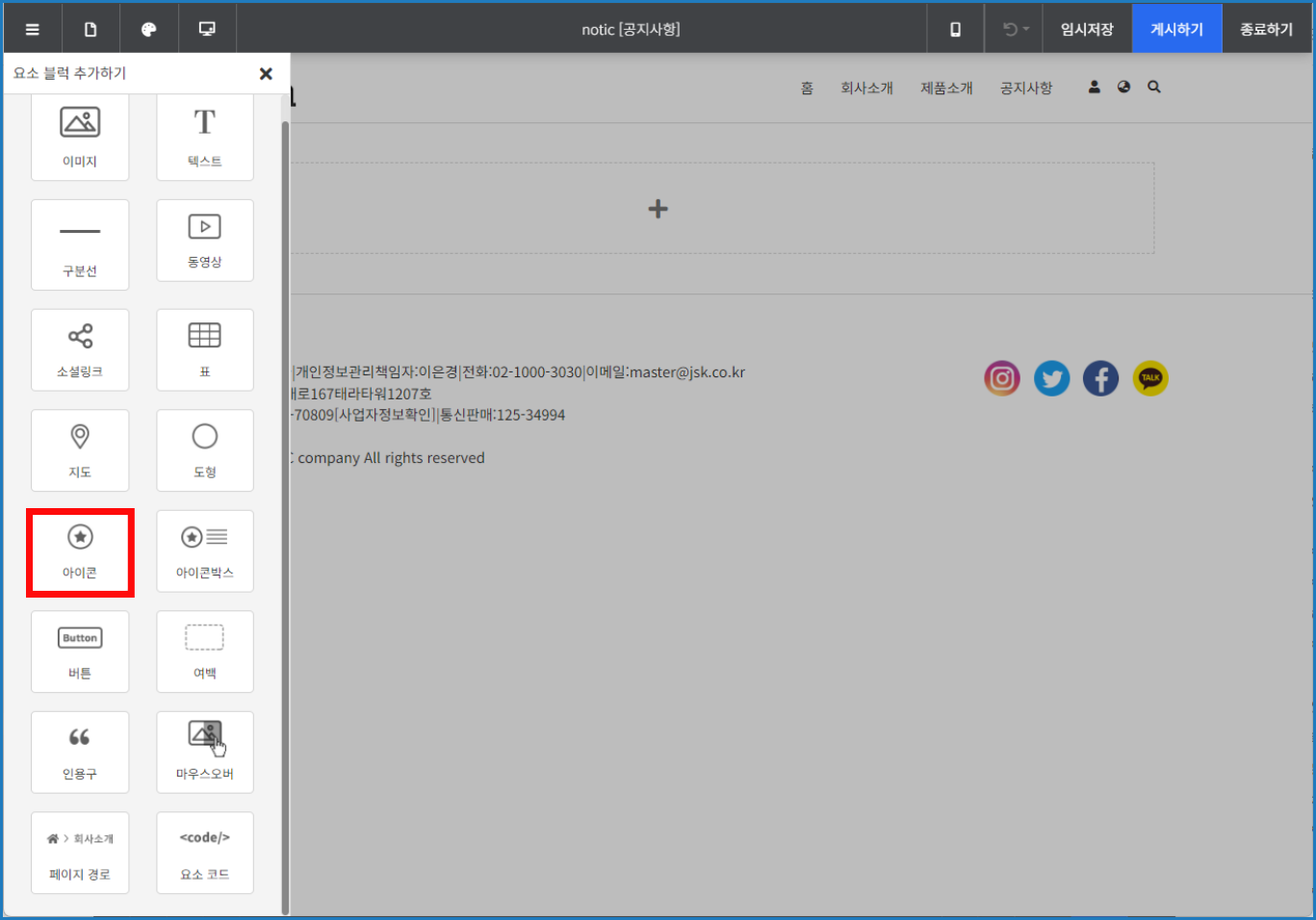Image resolution: width=1316 pixels, height=920 pixels.
Task: Publish the page with 게시하기
Action: 1176,29
